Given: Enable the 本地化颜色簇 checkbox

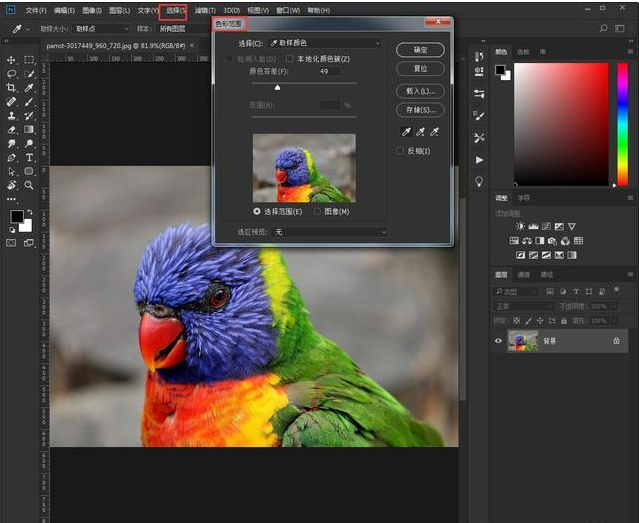Looking at the screenshot, I should (x=290, y=59).
